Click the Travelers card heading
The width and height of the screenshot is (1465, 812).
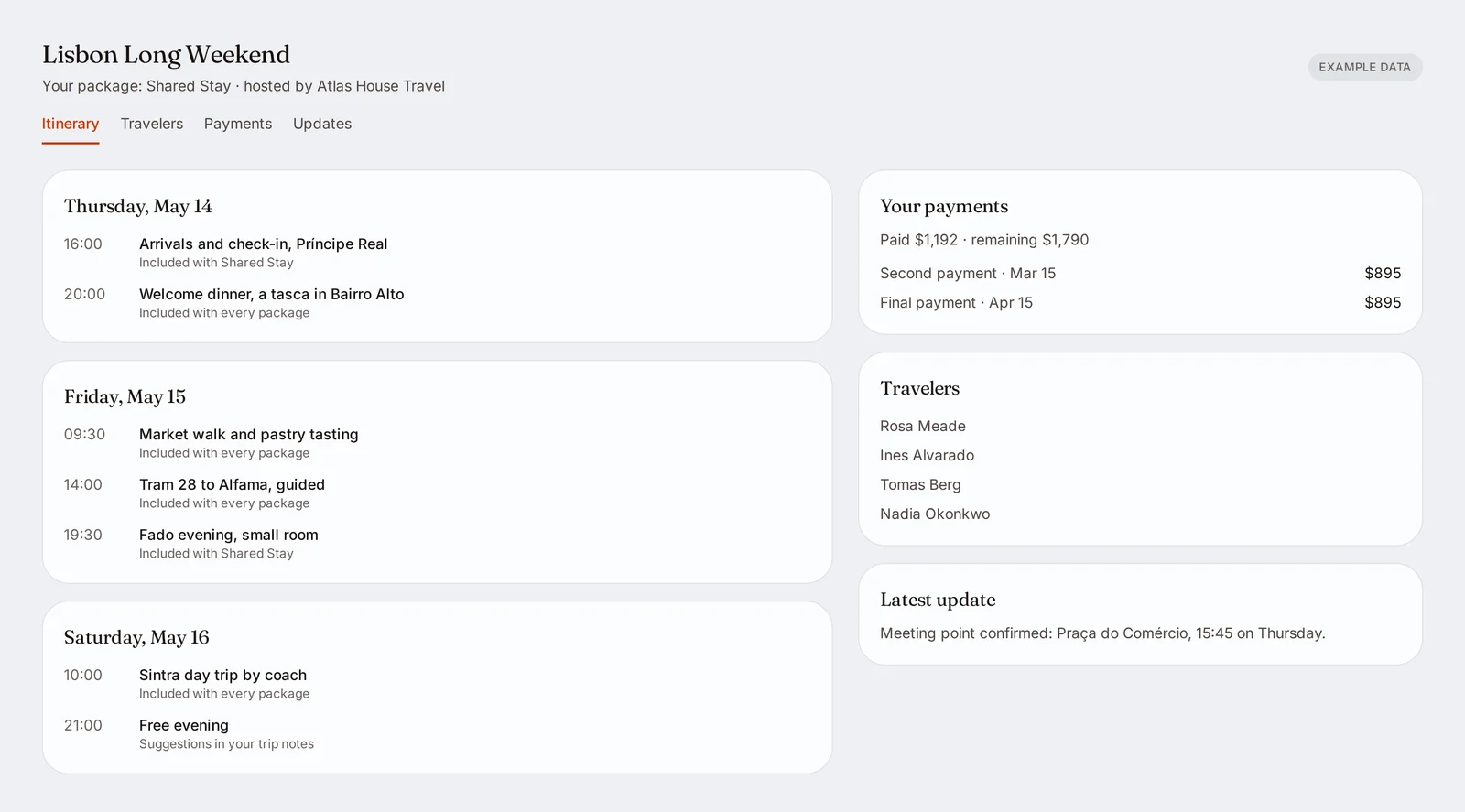point(919,388)
